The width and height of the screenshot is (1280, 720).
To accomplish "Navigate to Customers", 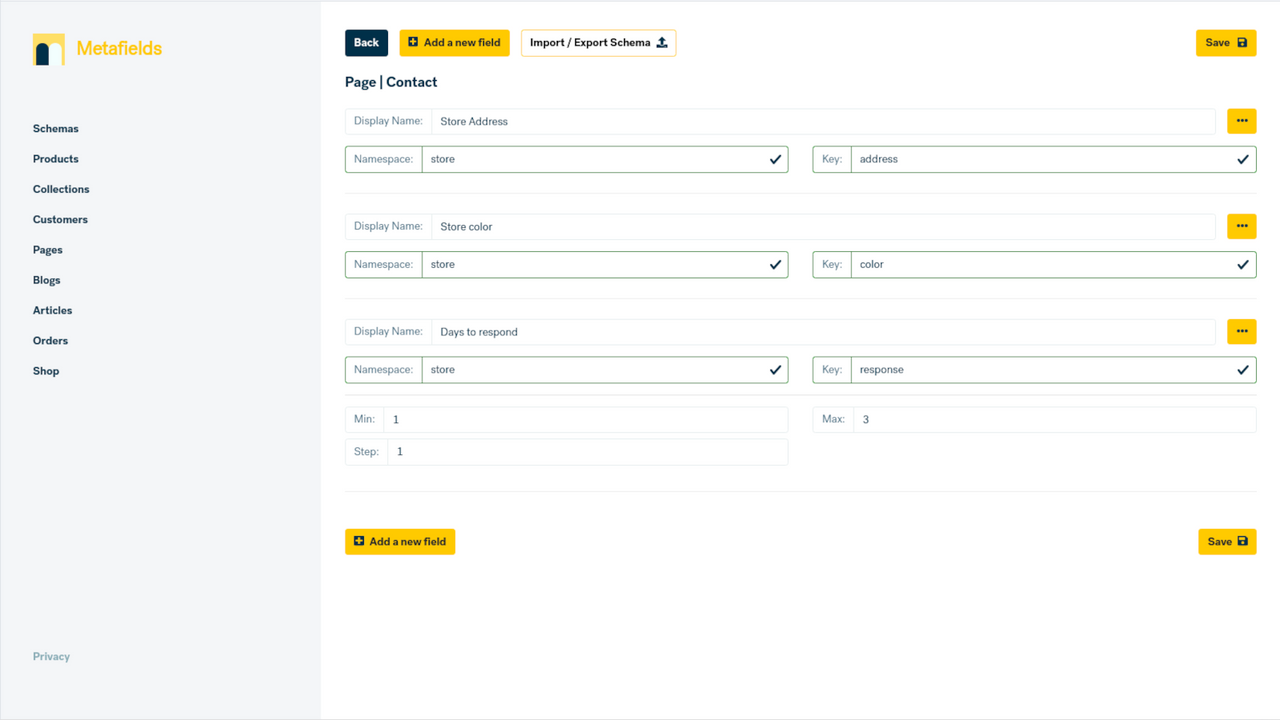I will coord(60,219).
